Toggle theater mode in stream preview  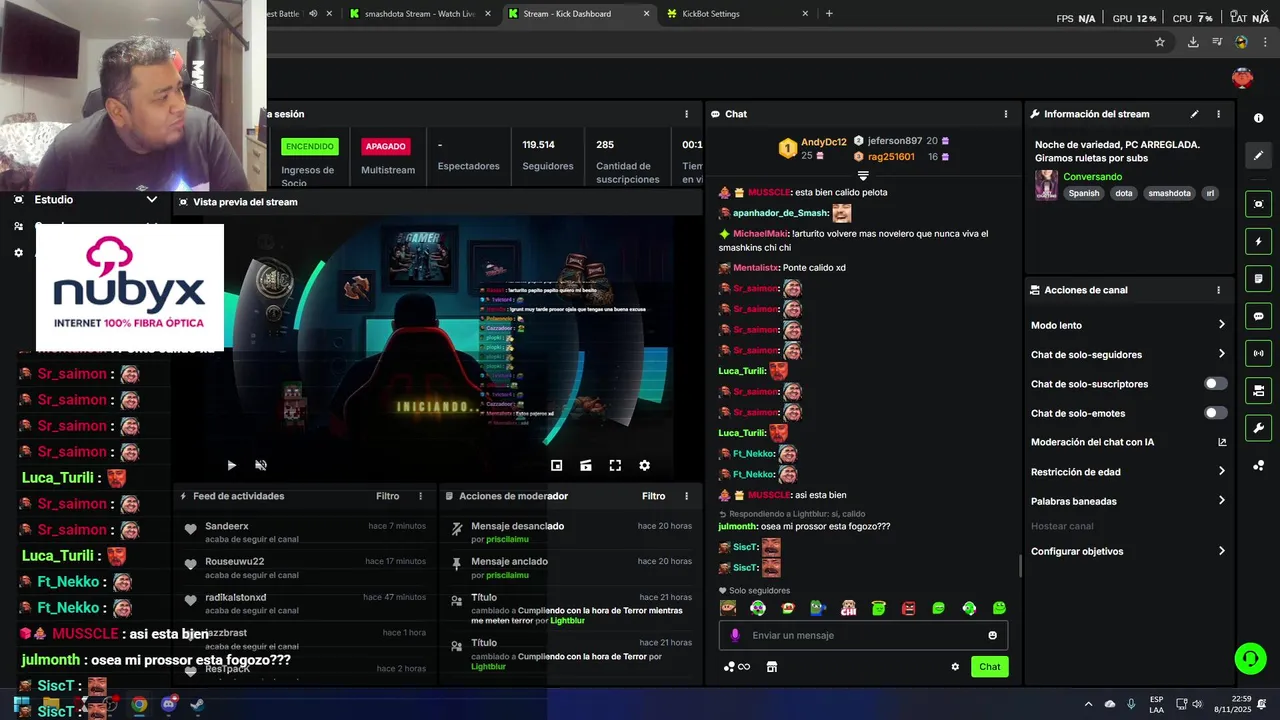(x=586, y=465)
